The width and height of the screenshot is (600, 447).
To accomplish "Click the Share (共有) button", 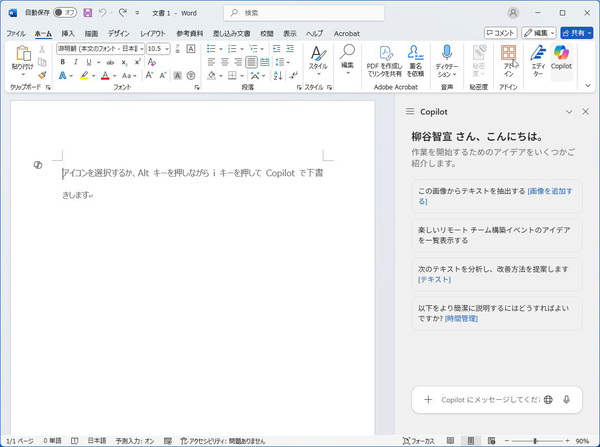I will coord(575,33).
